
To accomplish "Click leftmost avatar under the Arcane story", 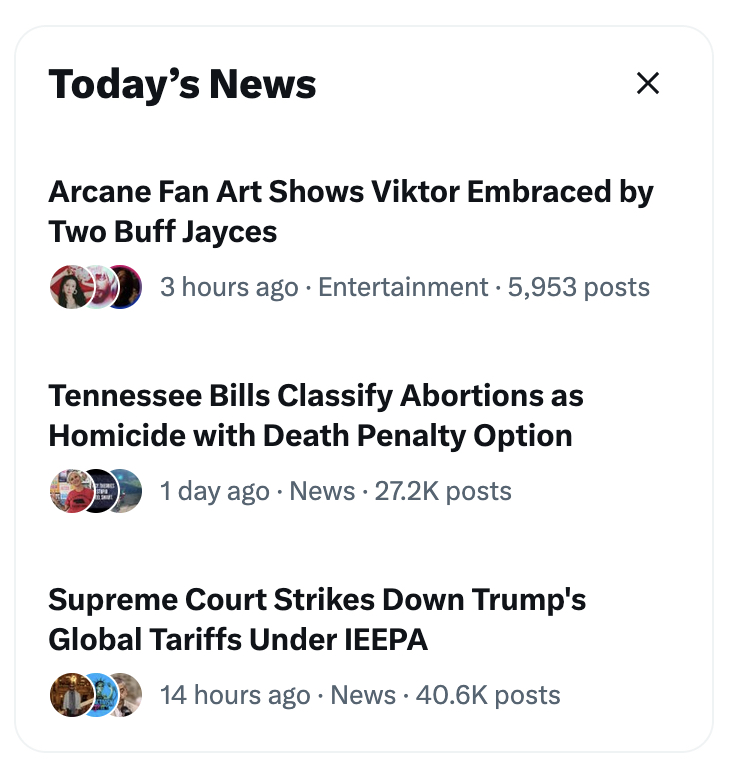I will point(67,288).
